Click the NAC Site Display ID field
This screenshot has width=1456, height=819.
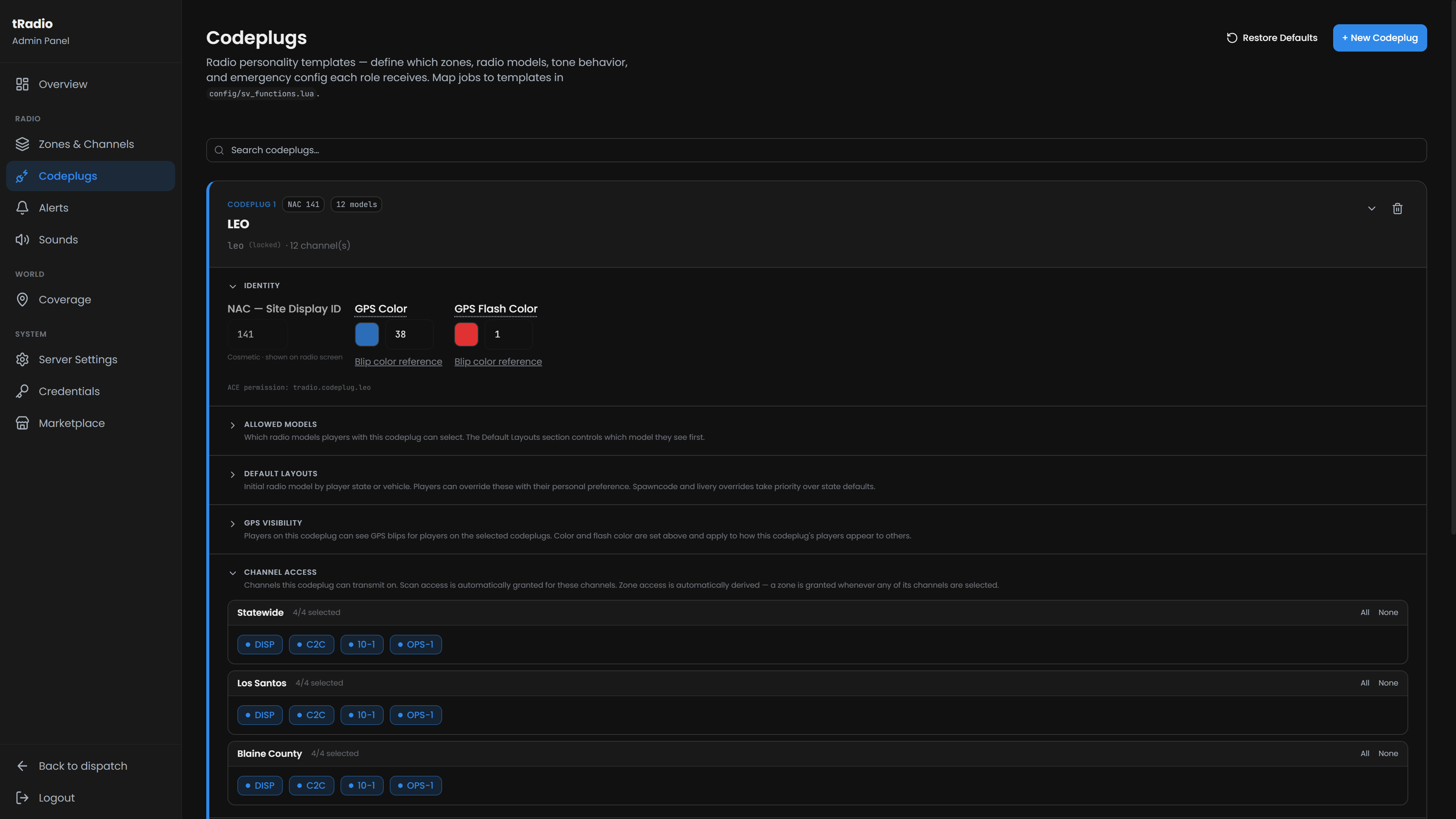coord(258,334)
